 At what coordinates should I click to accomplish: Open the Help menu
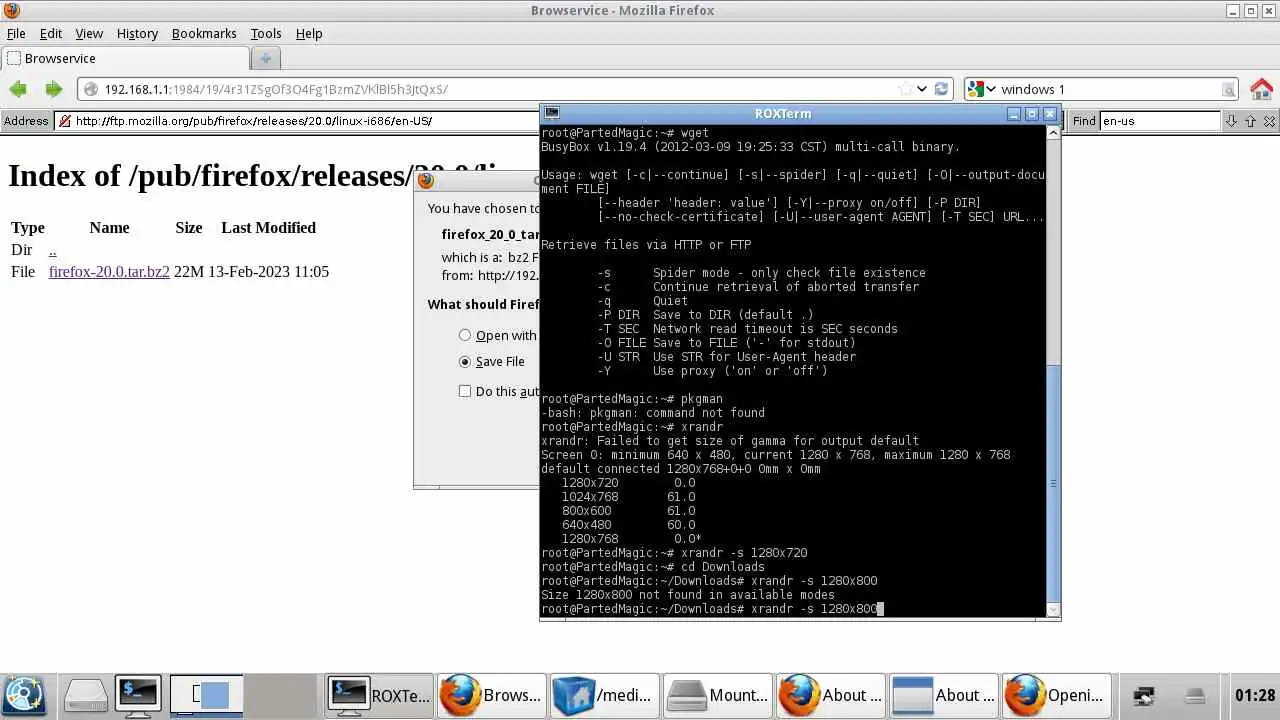[x=309, y=33]
